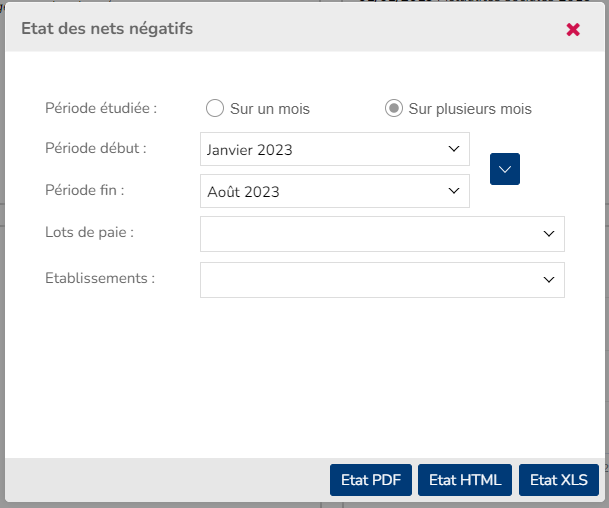Select the "Sur plusieurs mois" radio button

click(x=394, y=108)
